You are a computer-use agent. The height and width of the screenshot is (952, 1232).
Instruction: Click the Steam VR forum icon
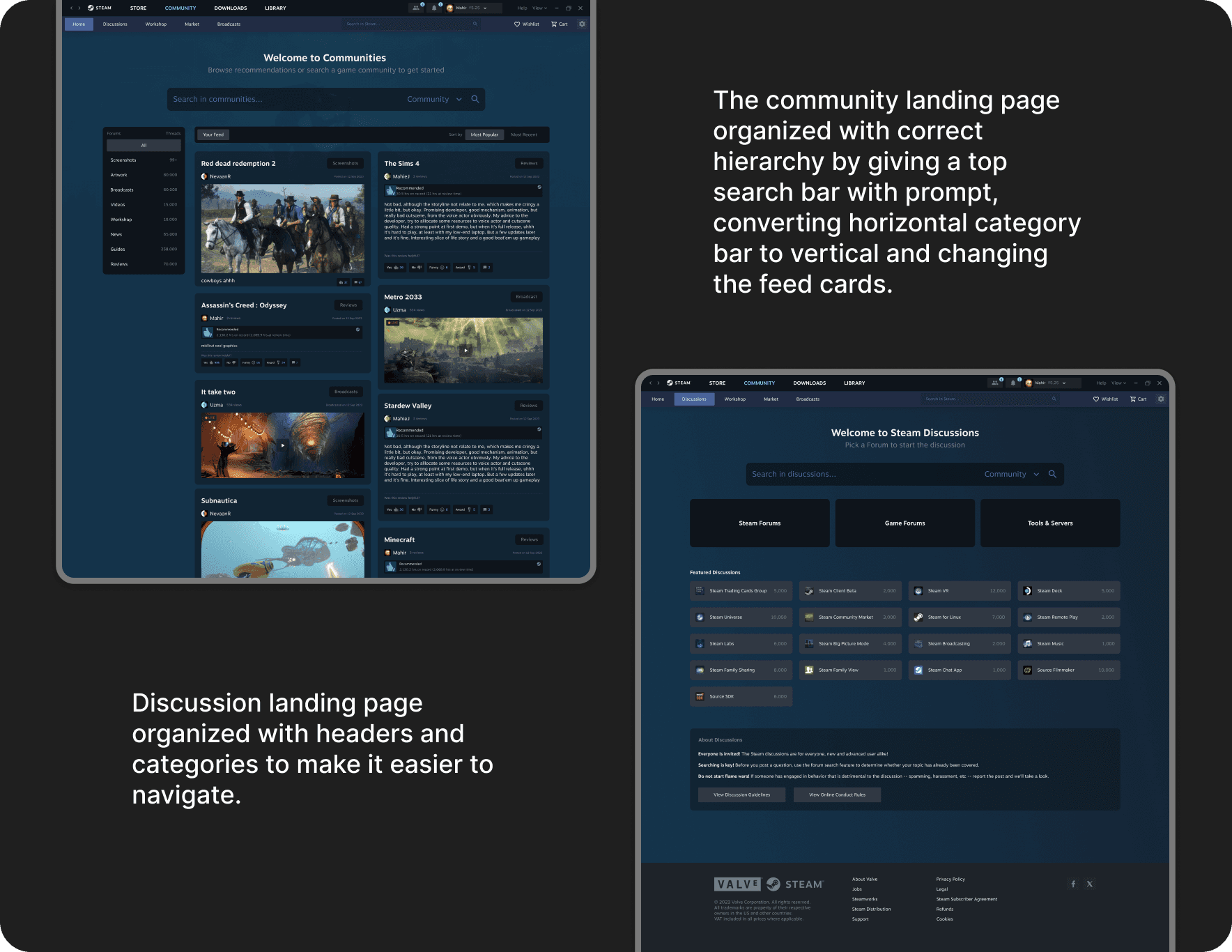[918, 591]
